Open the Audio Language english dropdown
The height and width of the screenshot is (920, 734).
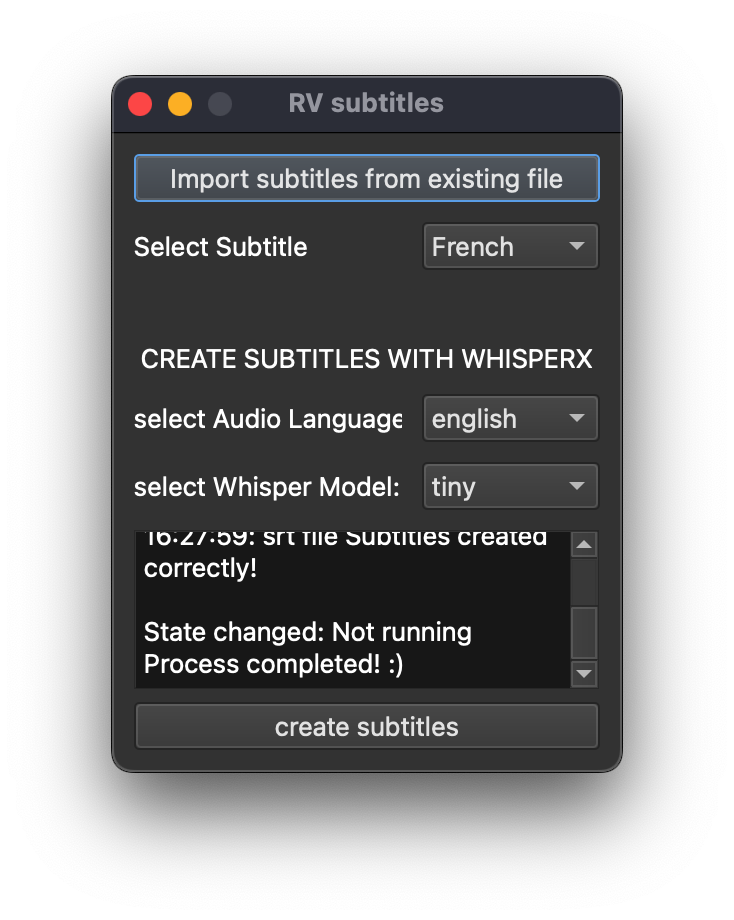[510, 418]
